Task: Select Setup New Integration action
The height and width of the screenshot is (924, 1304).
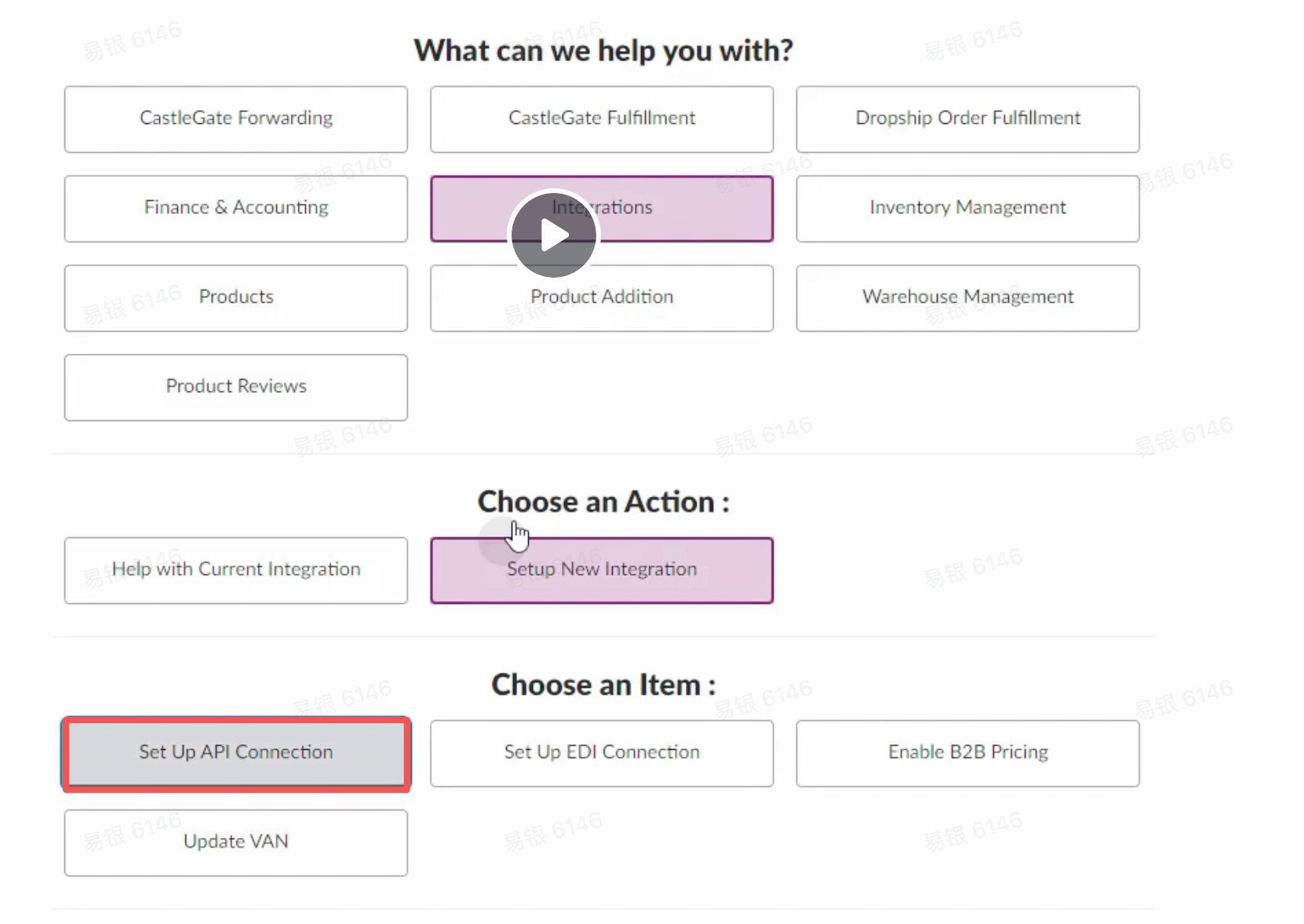Action: pyautogui.click(x=601, y=570)
